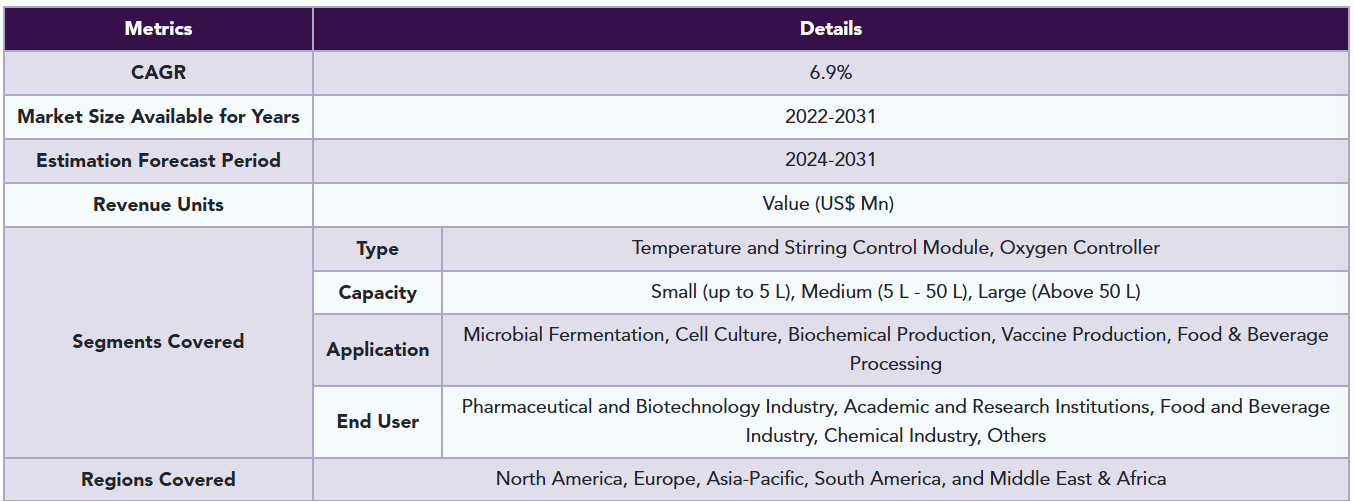
Task: Click the 6.9% CAGR value
Action: (x=830, y=73)
